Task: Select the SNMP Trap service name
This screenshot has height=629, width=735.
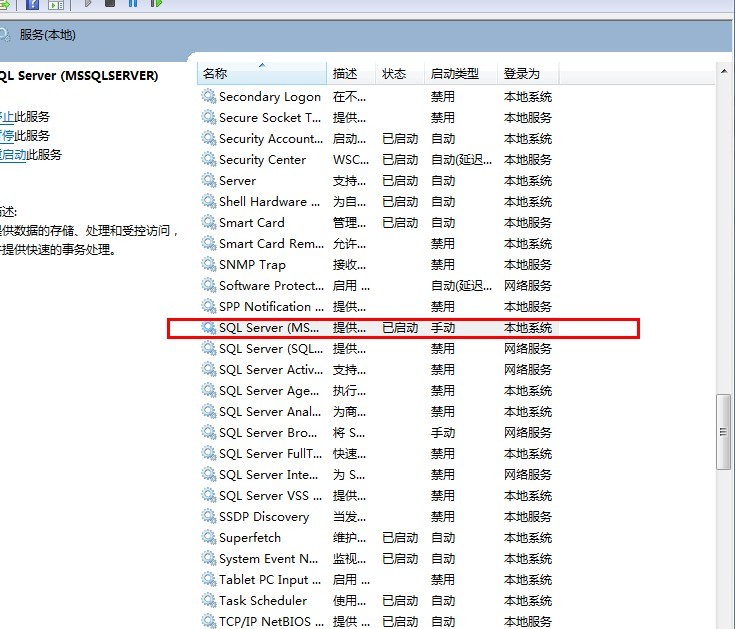Action: point(252,265)
